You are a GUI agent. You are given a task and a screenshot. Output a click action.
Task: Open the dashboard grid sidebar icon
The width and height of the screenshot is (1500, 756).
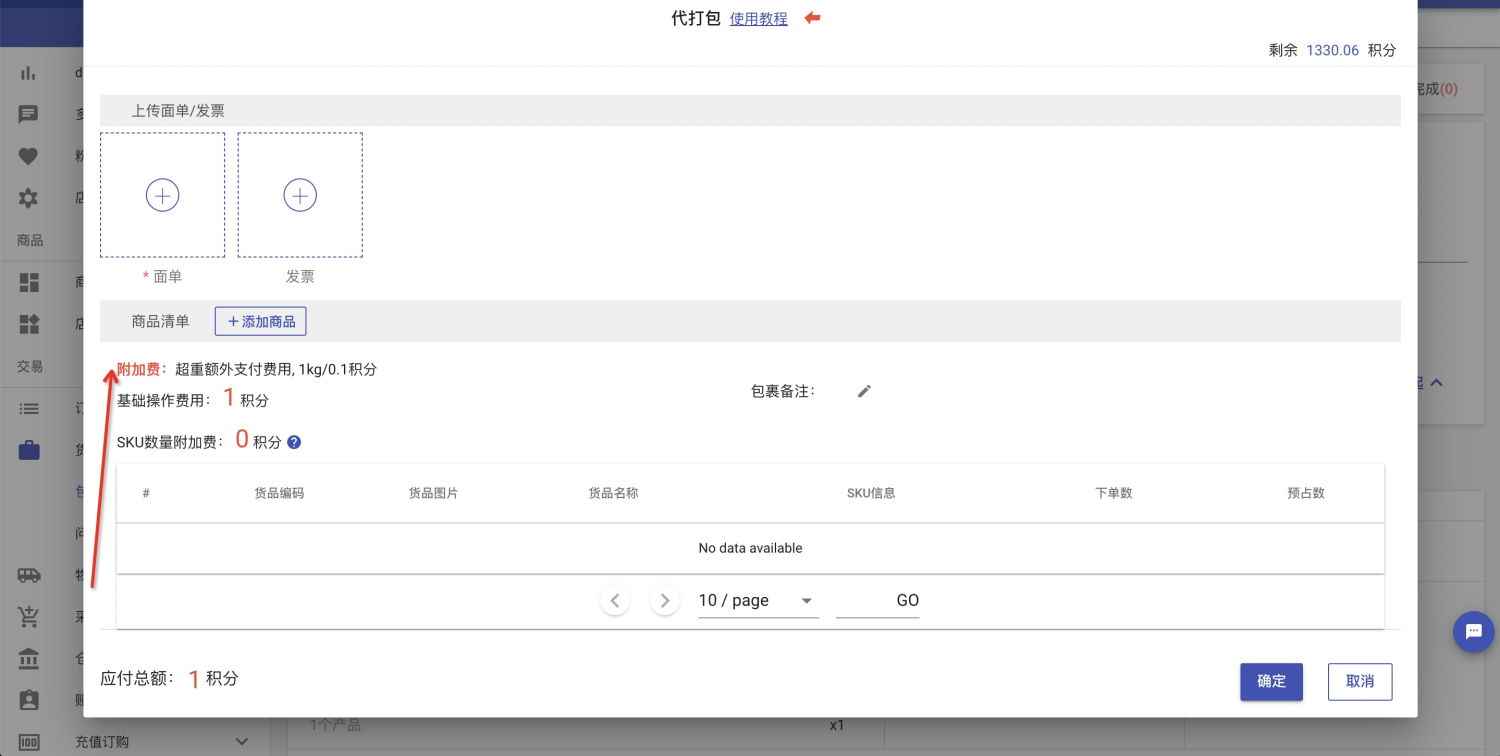point(29,282)
